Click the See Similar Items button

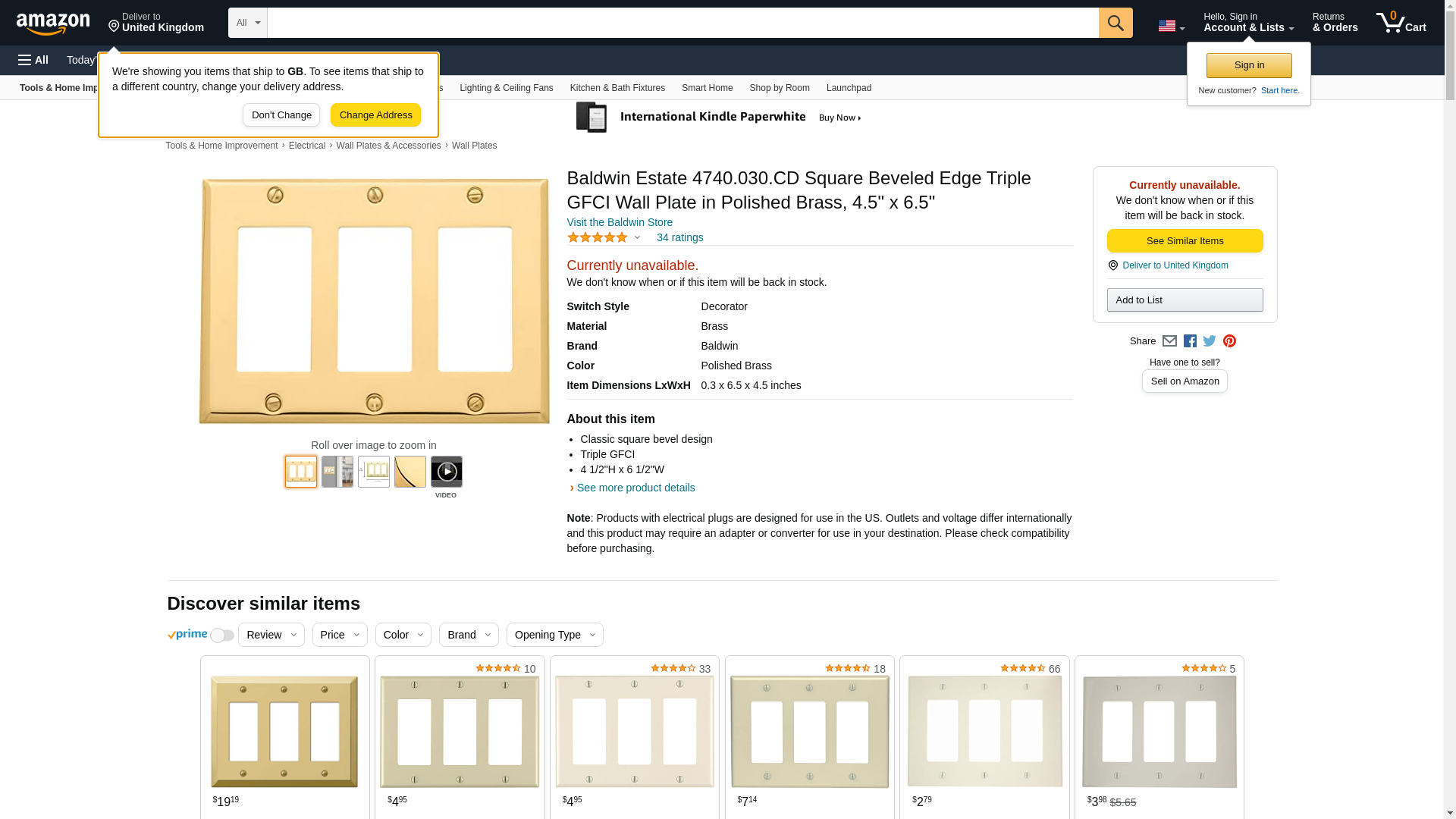pos(1185,240)
